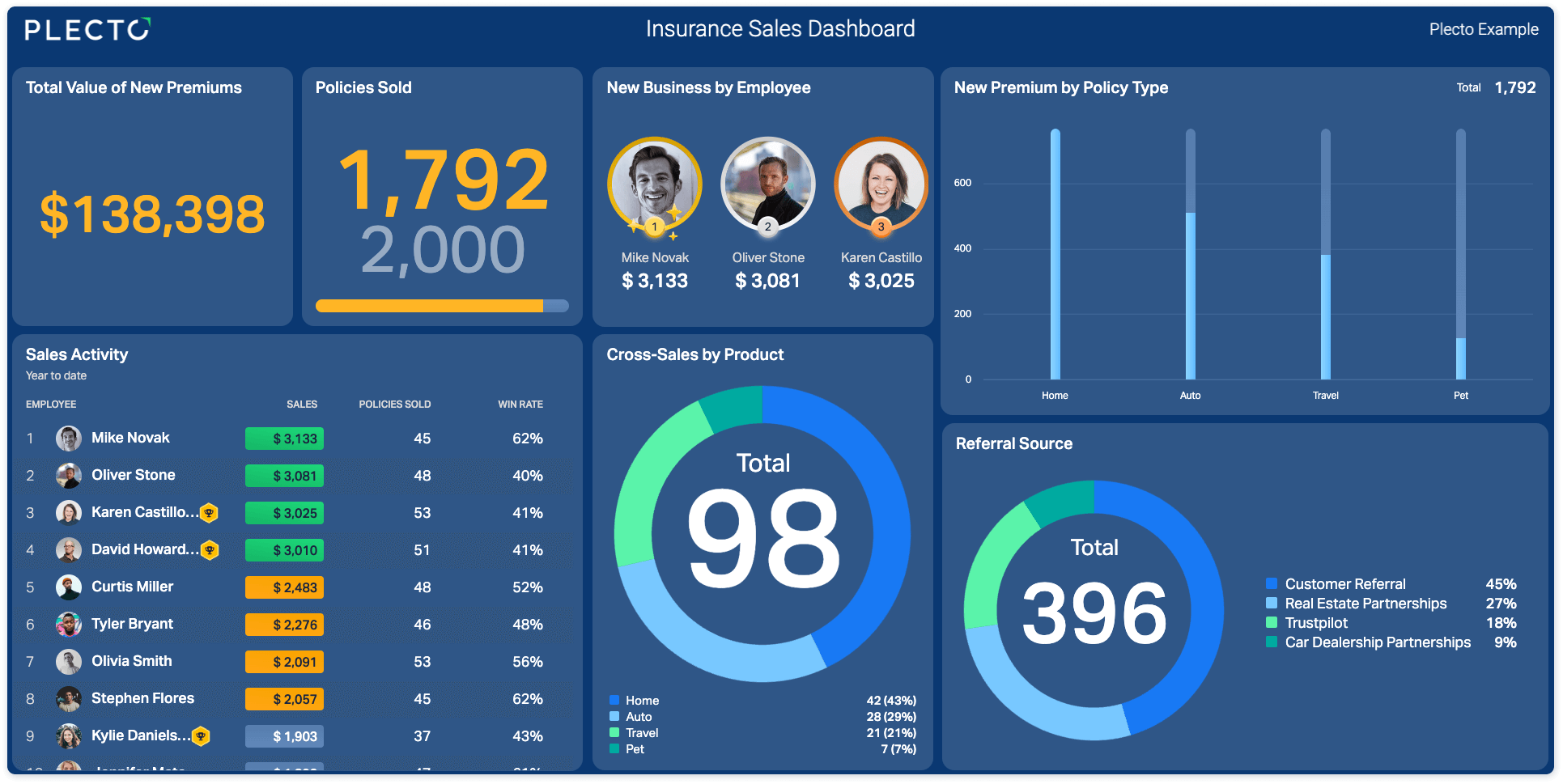Click Oliver Stone's second-place avatar
This screenshot has height=784, width=1563.
coord(768,184)
